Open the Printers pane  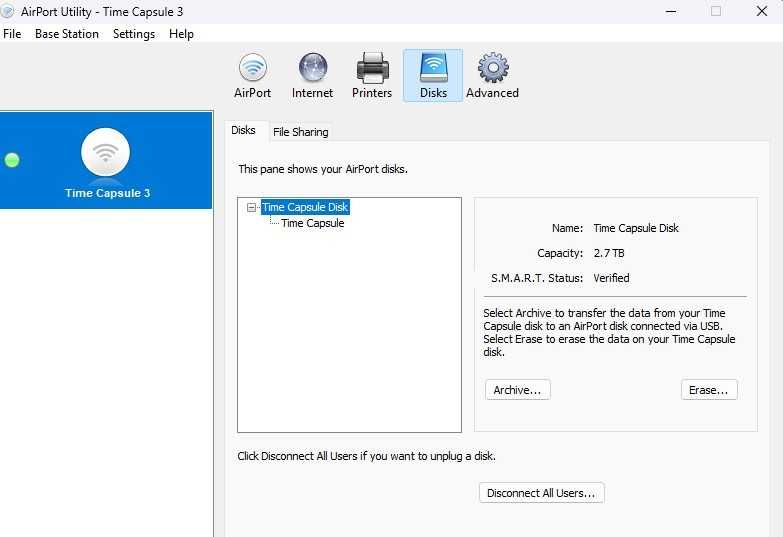point(372,76)
